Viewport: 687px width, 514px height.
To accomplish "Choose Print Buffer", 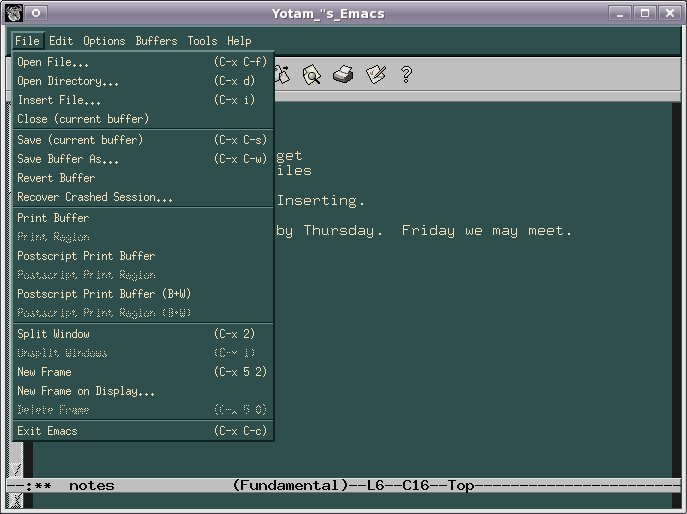I will tap(143, 218).
